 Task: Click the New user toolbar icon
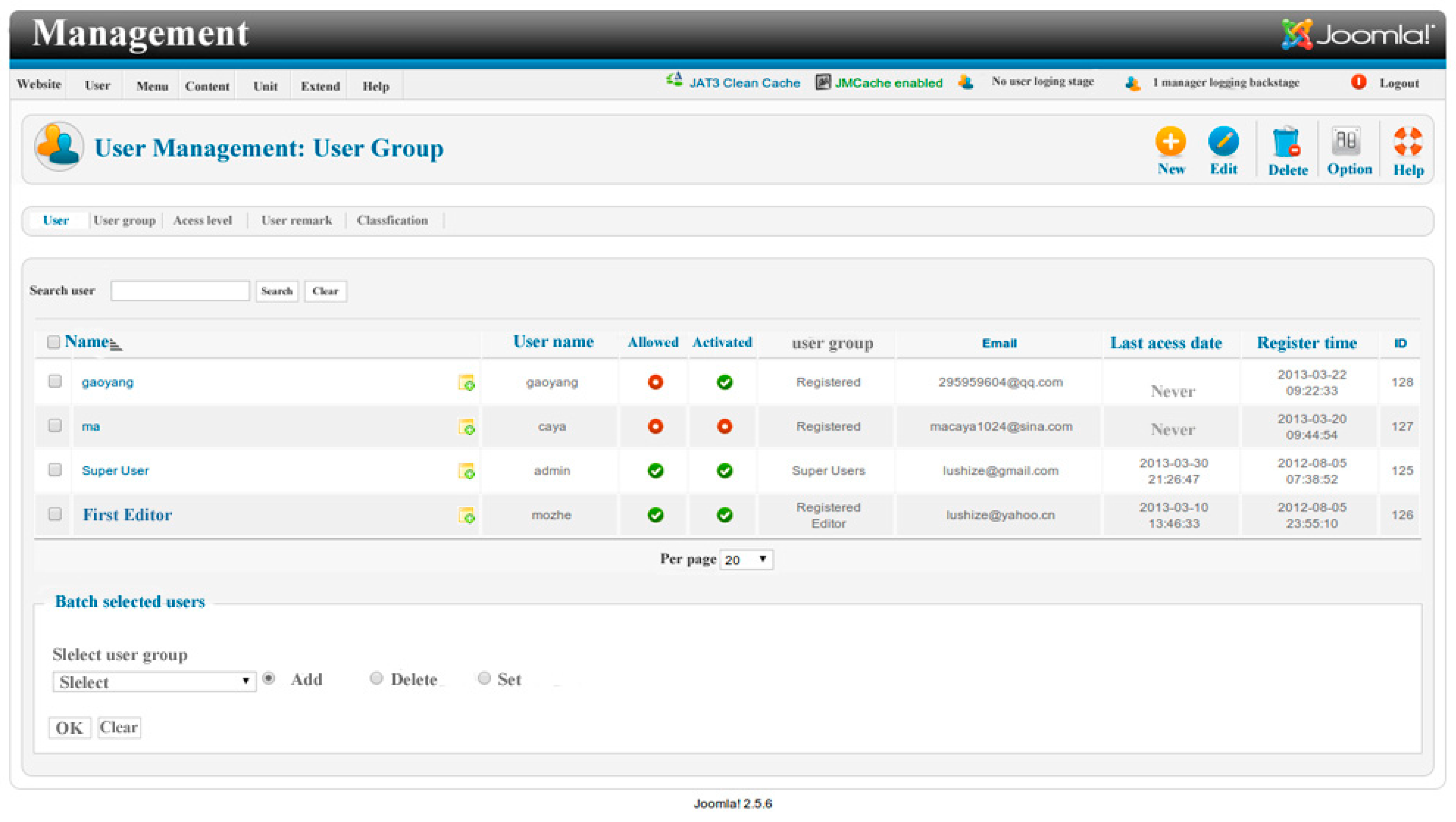coord(1170,142)
